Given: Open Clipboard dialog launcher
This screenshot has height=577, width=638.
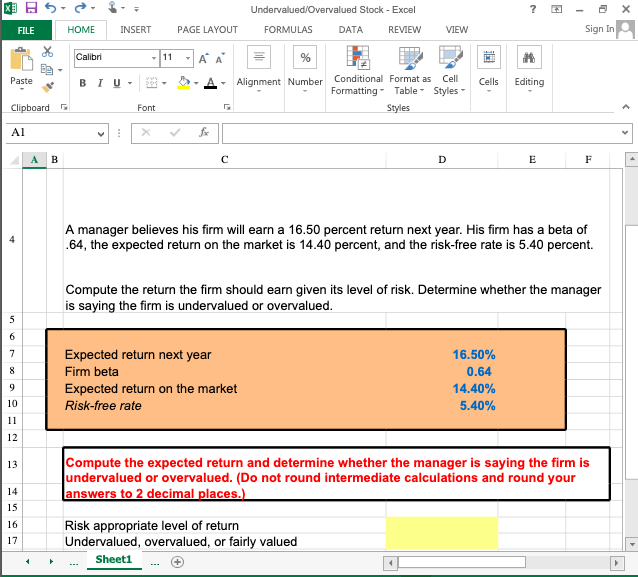Looking at the screenshot, I should point(64,107).
